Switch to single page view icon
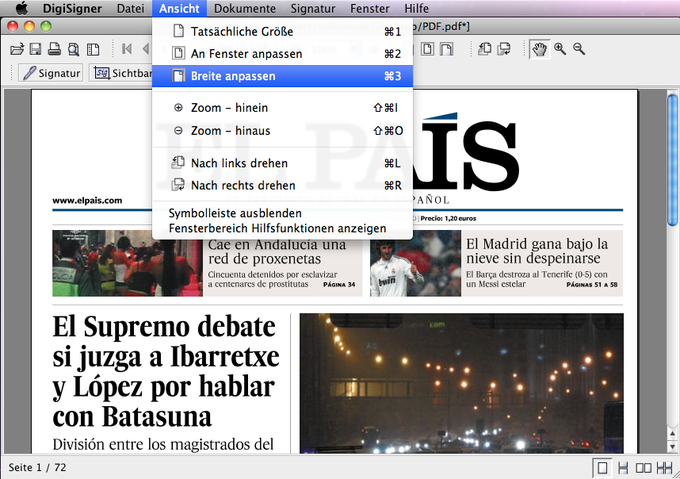The image size is (680, 479). click(602, 468)
